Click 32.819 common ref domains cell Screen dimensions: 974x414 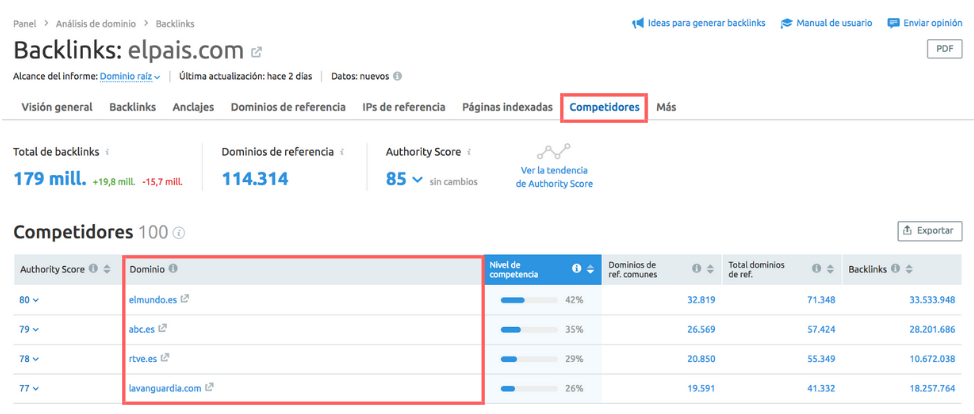(701, 300)
